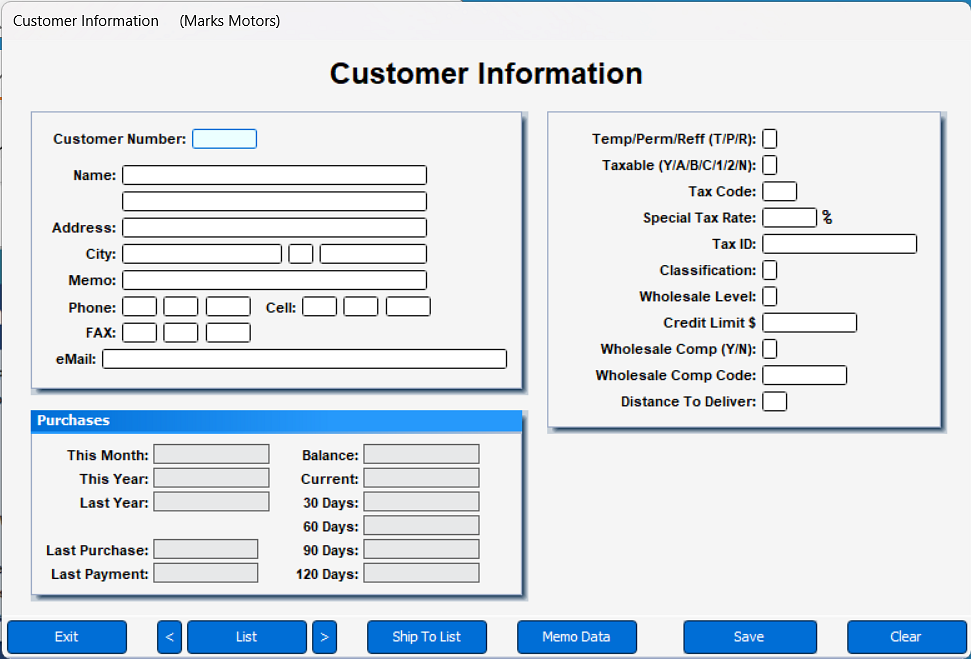The image size is (971, 659).
Task: Click the Taxable Y/A/B/C/1/2/N field
Action: coord(768,165)
